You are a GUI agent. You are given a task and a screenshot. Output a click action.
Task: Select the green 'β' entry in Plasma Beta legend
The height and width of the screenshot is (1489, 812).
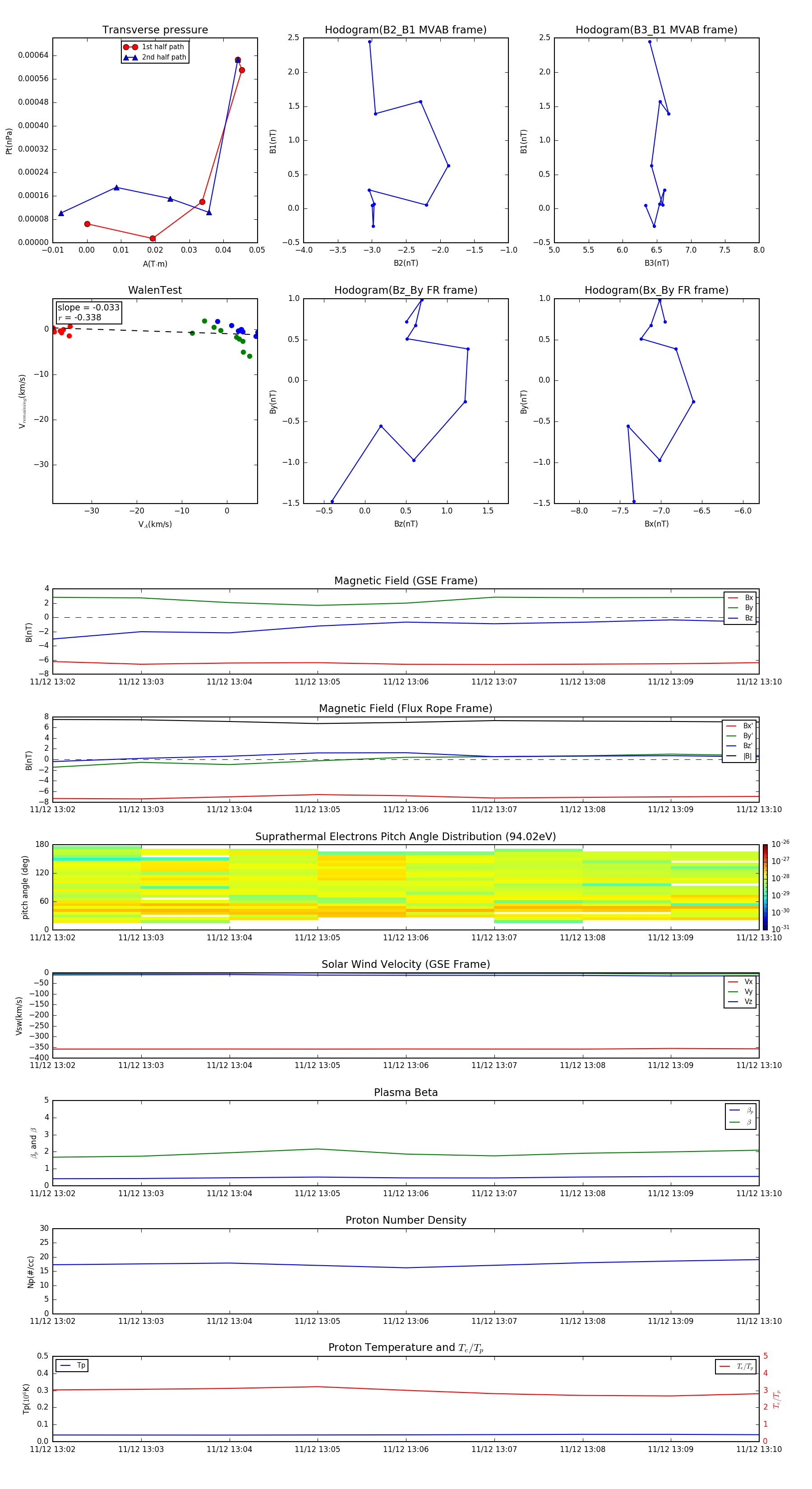pyautogui.click(x=741, y=1122)
